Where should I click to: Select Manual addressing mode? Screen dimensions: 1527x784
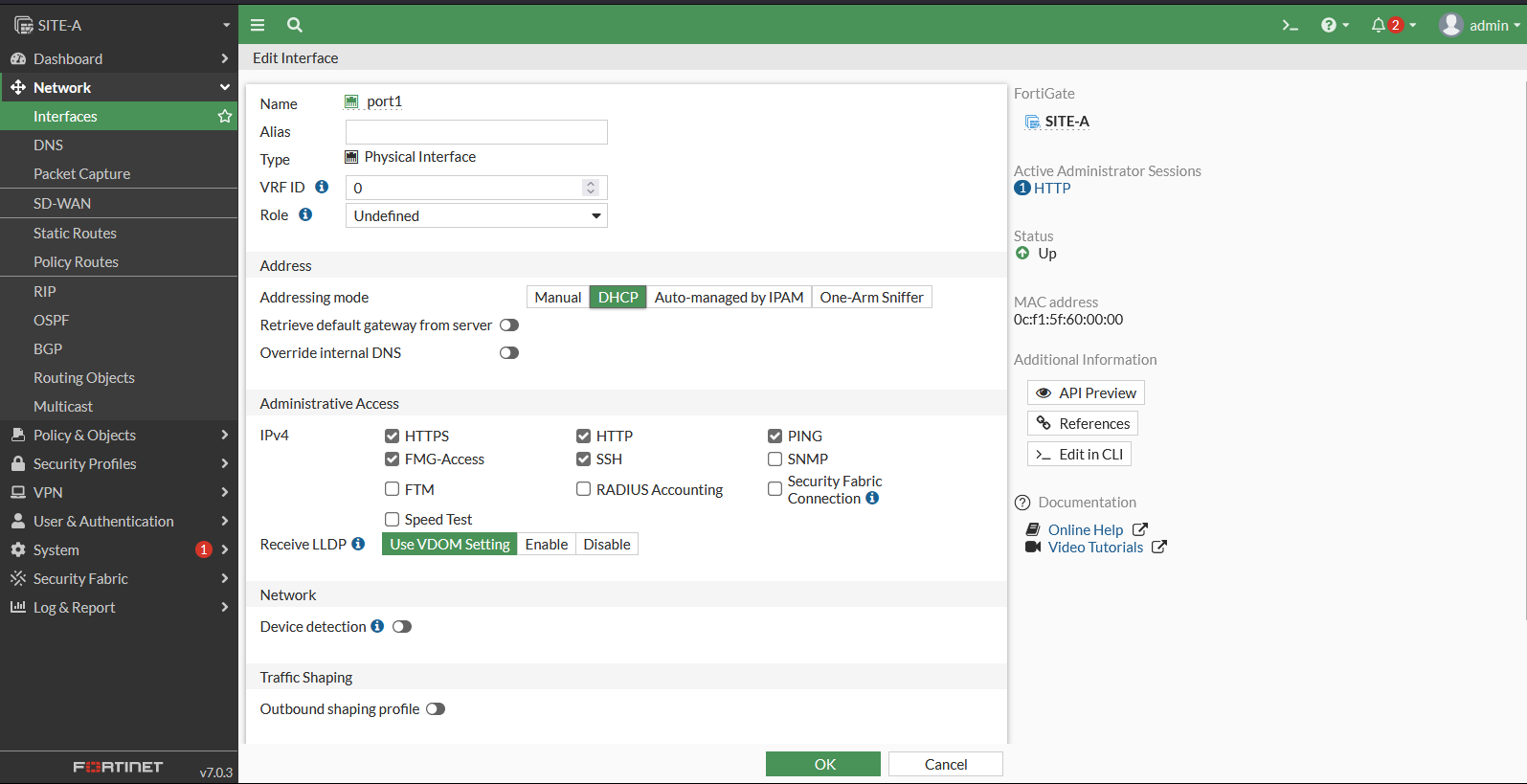tap(557, 297)
